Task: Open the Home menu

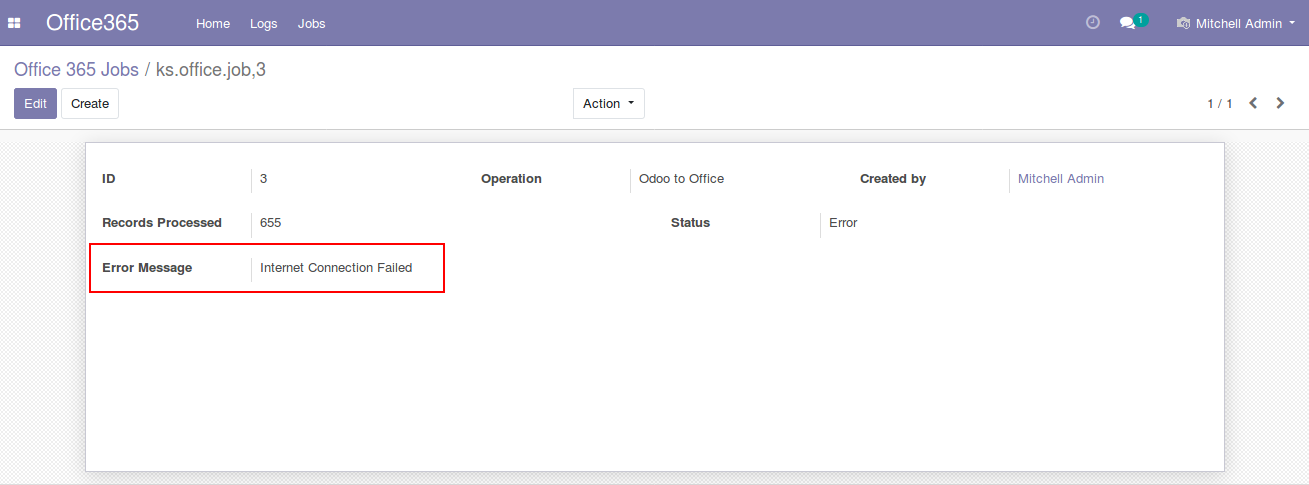Action: click(x=213, y=23)
